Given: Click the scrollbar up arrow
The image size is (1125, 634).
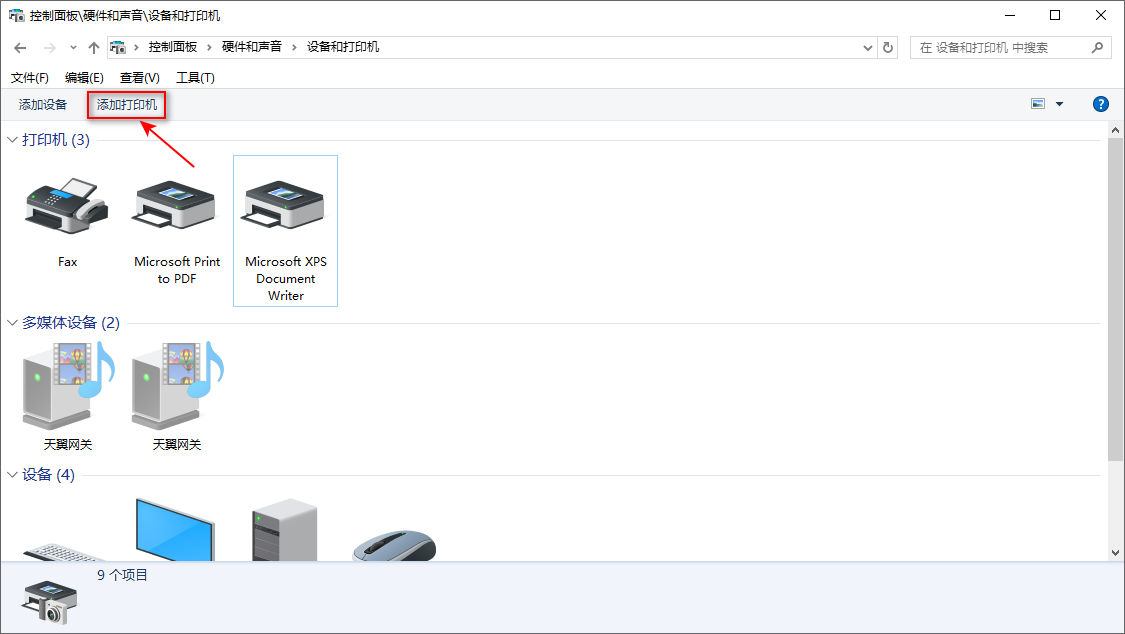Looking at the screenshot, I should pyautogui.click(x=1115, y=131).
